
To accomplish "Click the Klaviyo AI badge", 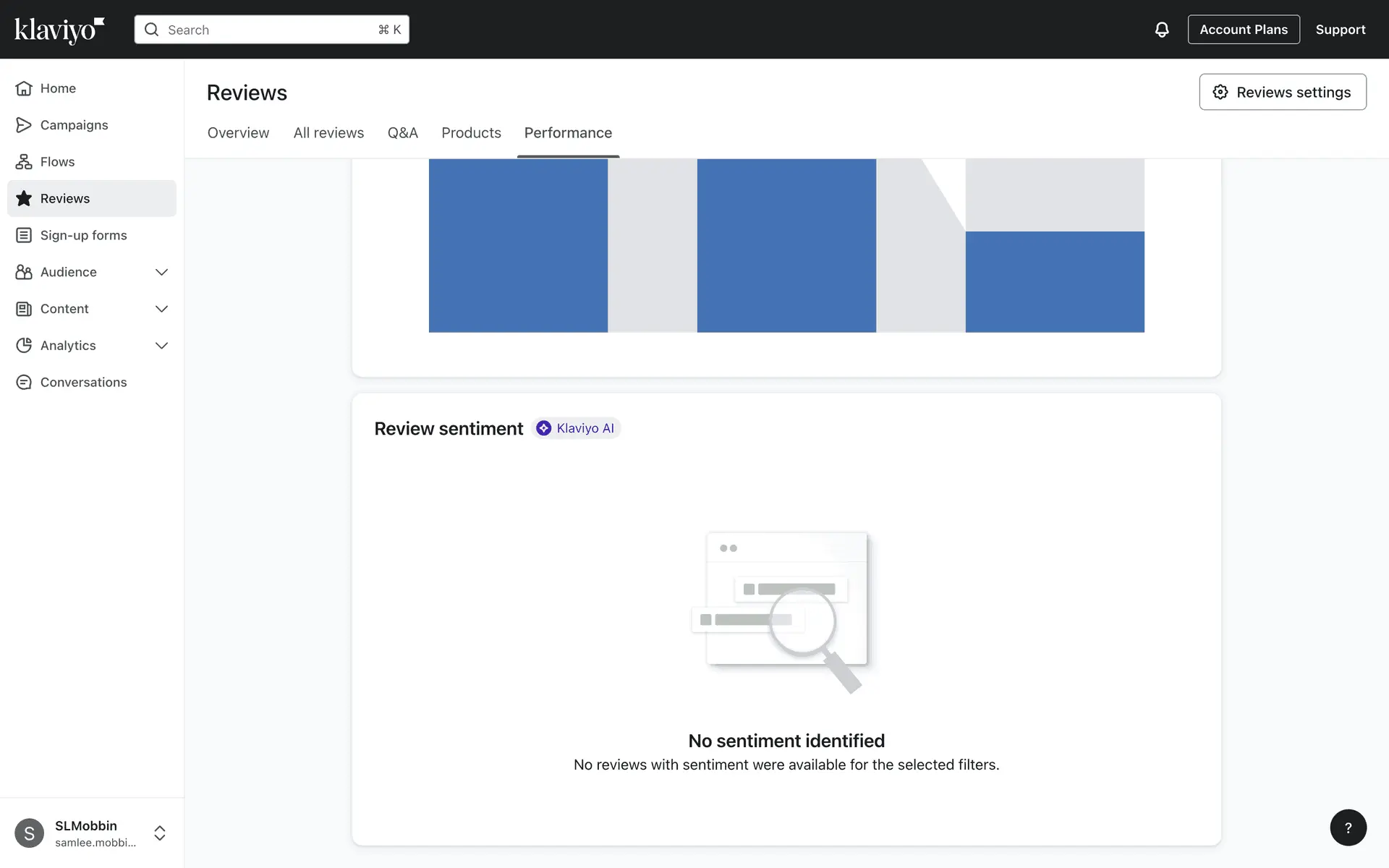I will (576, 428).
